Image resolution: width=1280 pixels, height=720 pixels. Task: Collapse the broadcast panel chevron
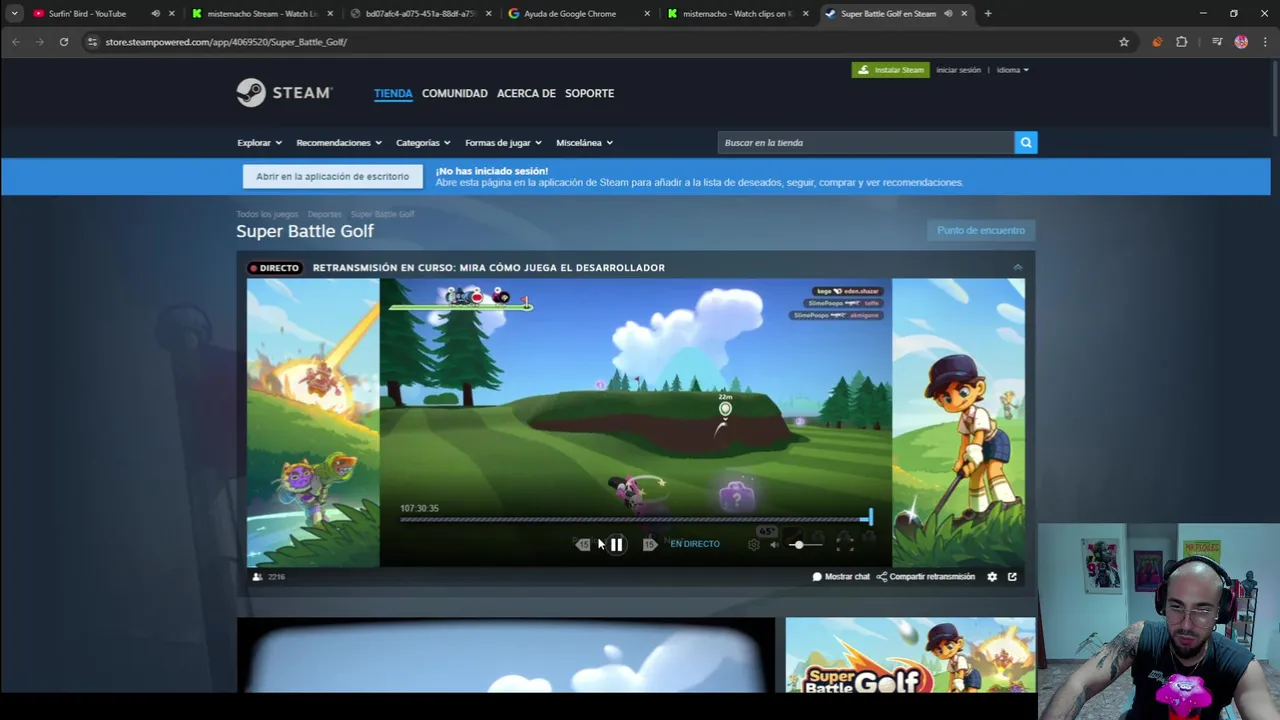coord(1017,267)
